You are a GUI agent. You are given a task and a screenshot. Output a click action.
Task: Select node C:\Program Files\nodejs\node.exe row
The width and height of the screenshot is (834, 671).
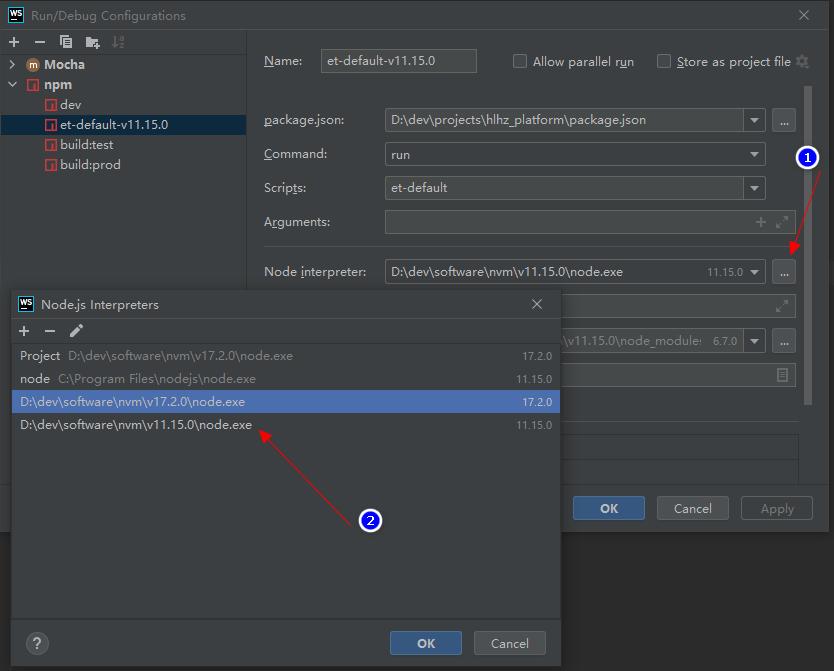pos(286,379)
